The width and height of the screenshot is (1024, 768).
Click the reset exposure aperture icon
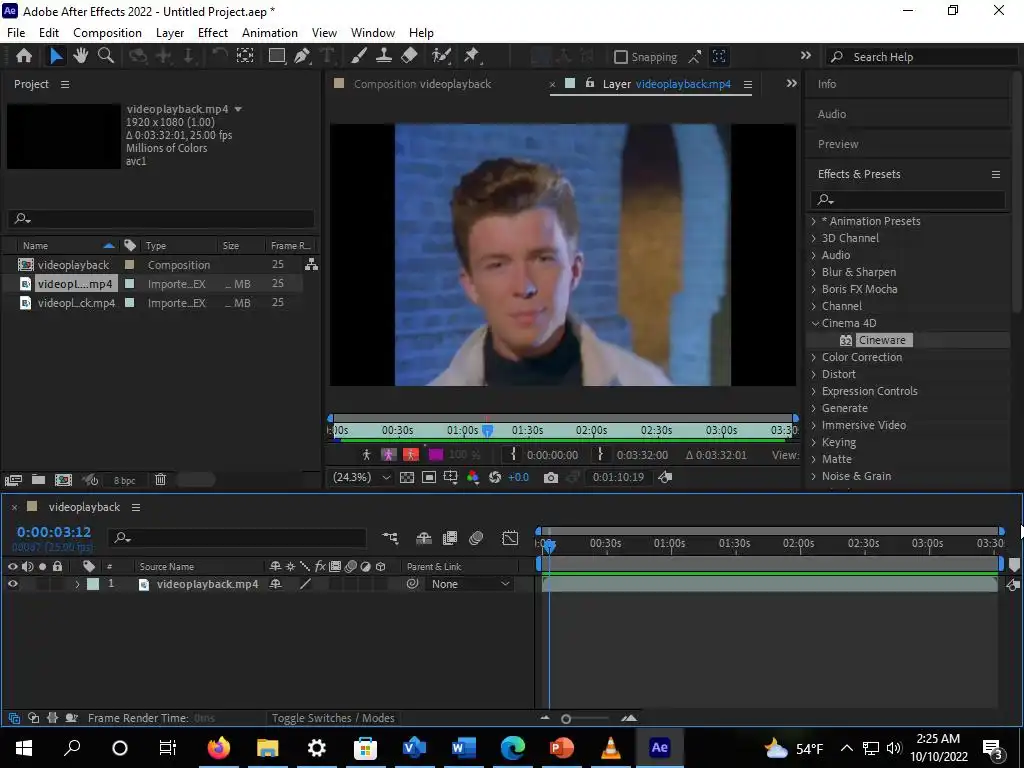click(x=495, y=477)
